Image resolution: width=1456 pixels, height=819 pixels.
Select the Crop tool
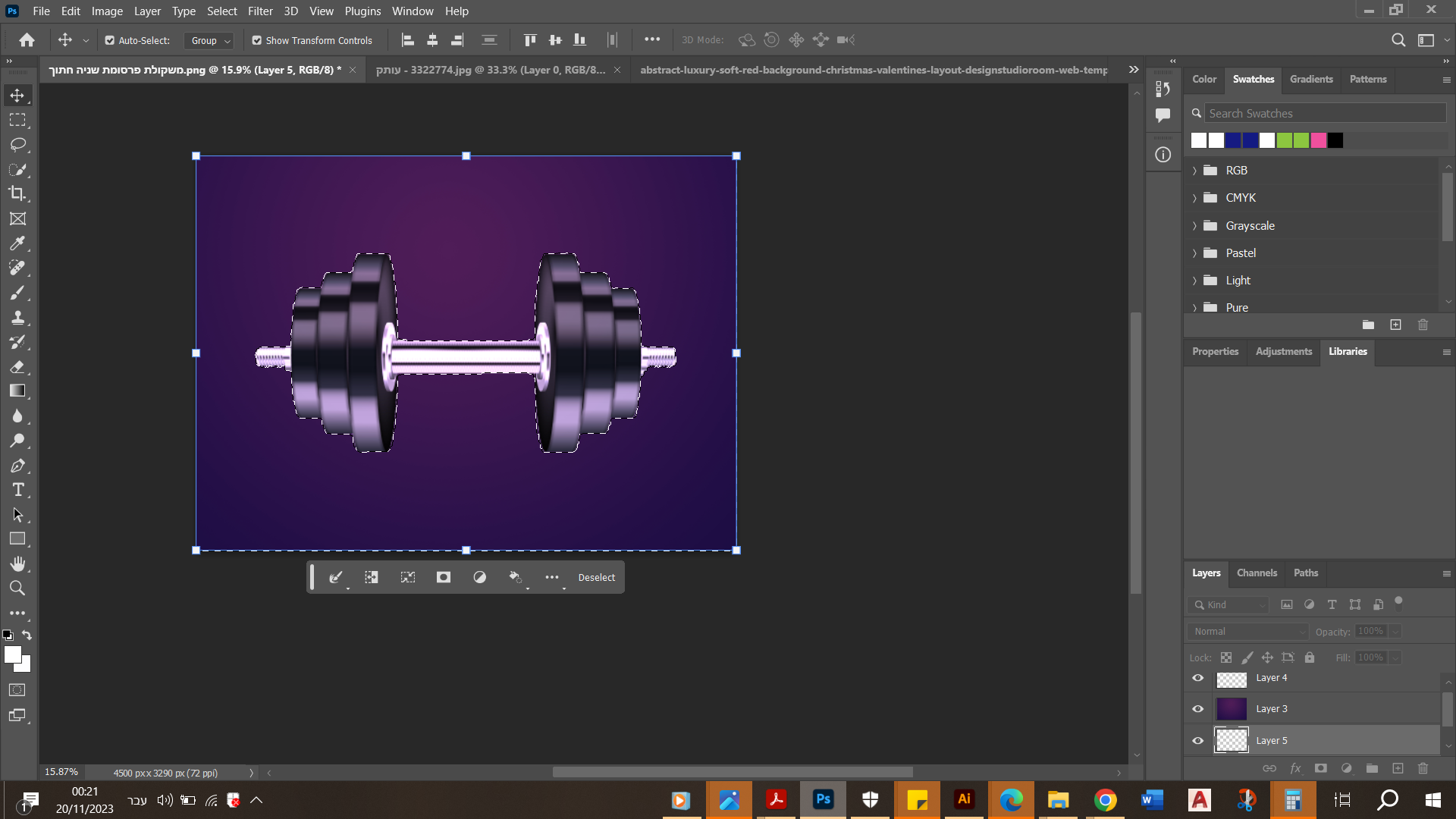pos(17,193)
